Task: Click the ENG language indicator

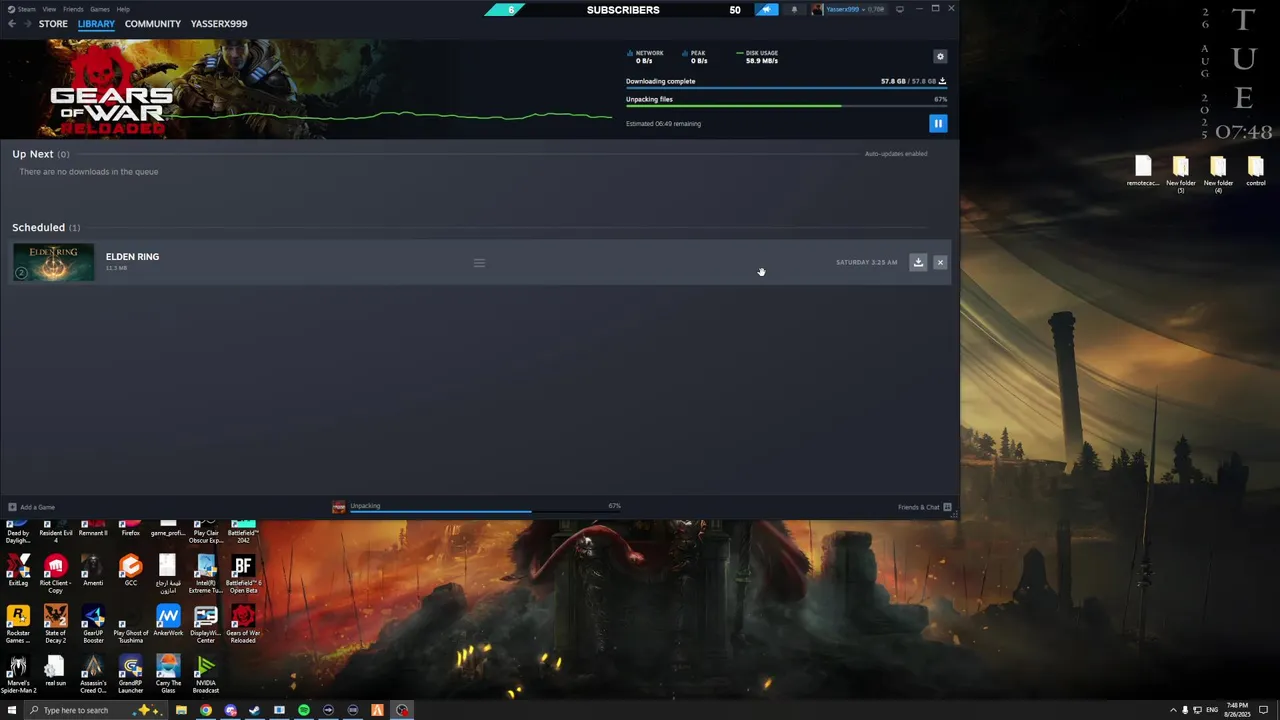Action: [1212, 710]
